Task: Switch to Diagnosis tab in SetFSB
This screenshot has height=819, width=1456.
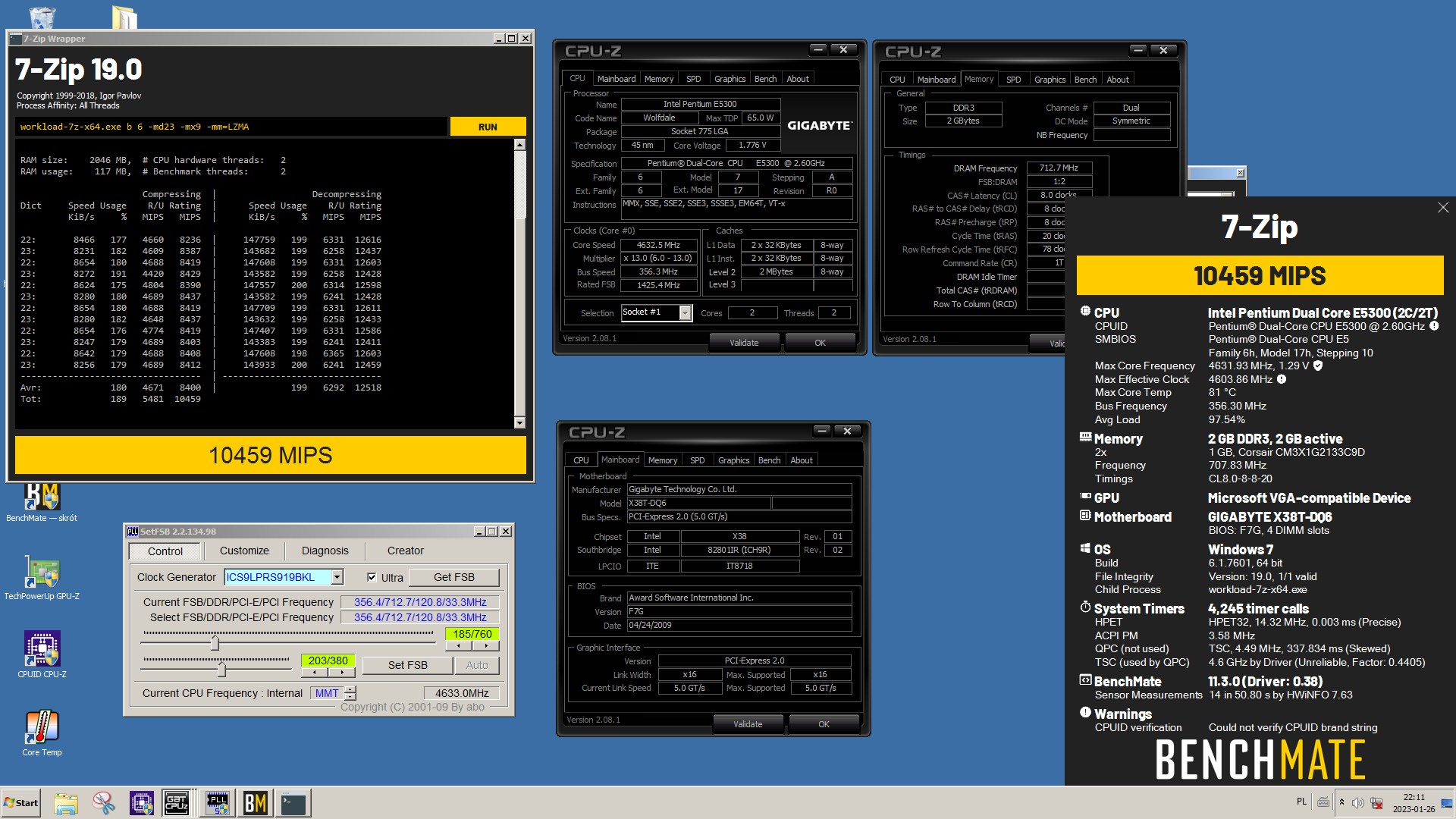Action: point(325,551)
